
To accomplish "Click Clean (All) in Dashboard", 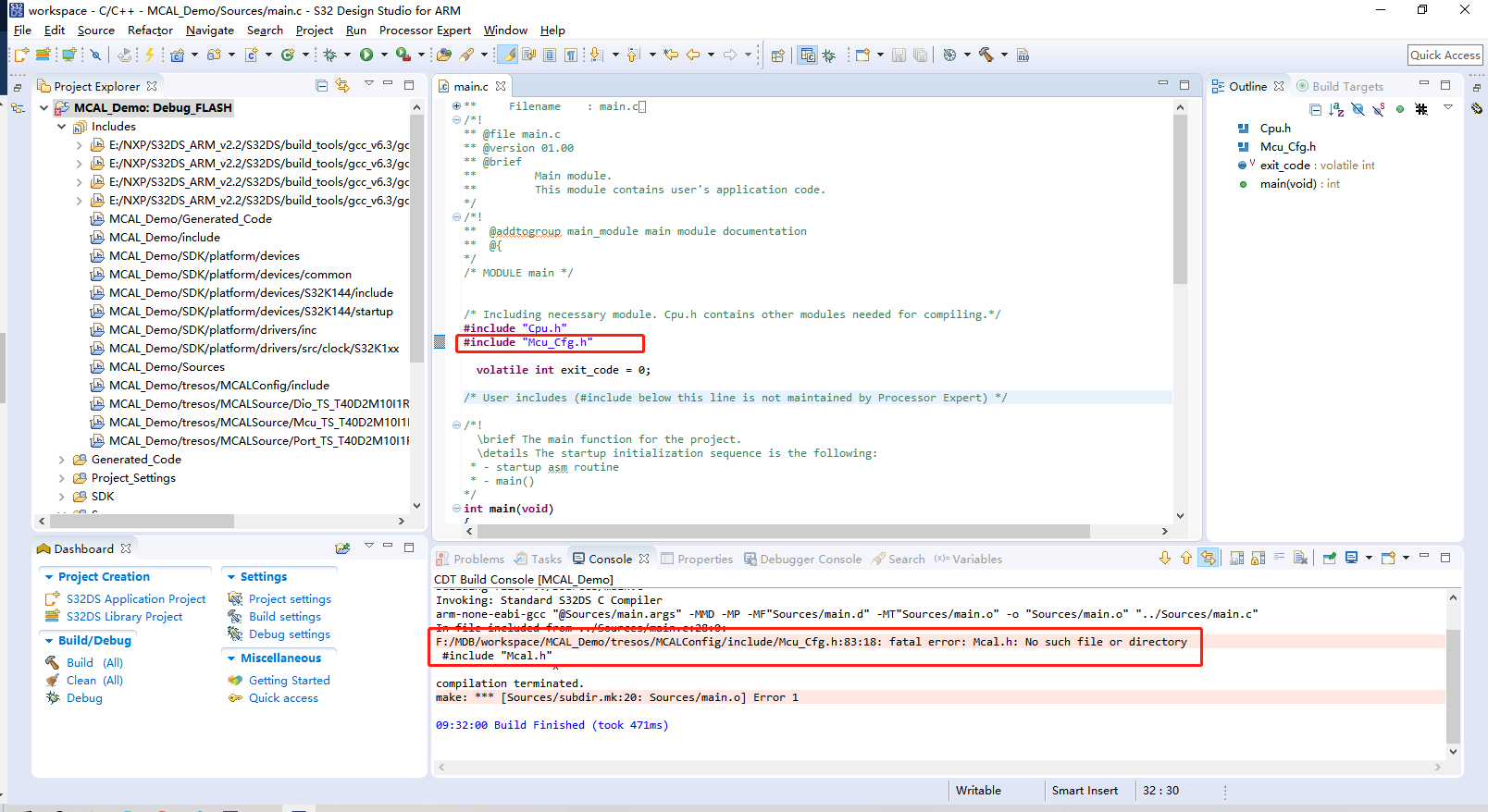I will (x=94, y=681).
